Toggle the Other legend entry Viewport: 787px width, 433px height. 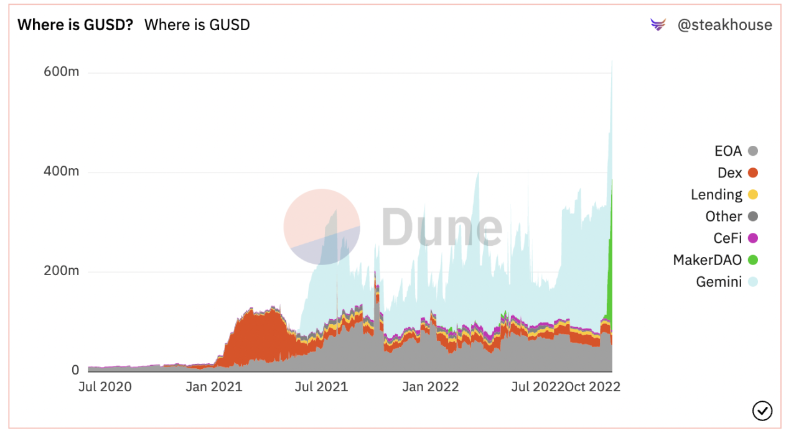coord(731,216)
